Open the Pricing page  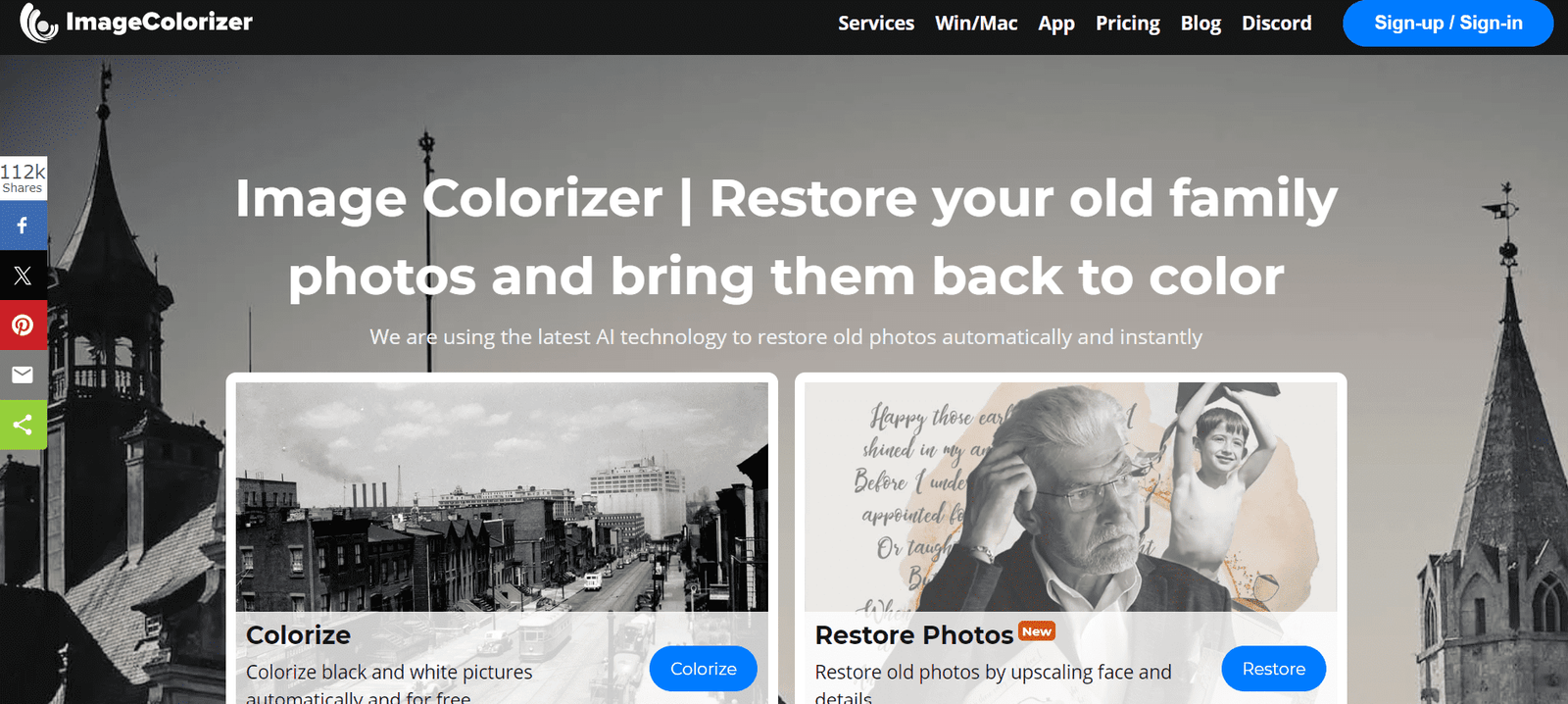(x=1128, y=24)
